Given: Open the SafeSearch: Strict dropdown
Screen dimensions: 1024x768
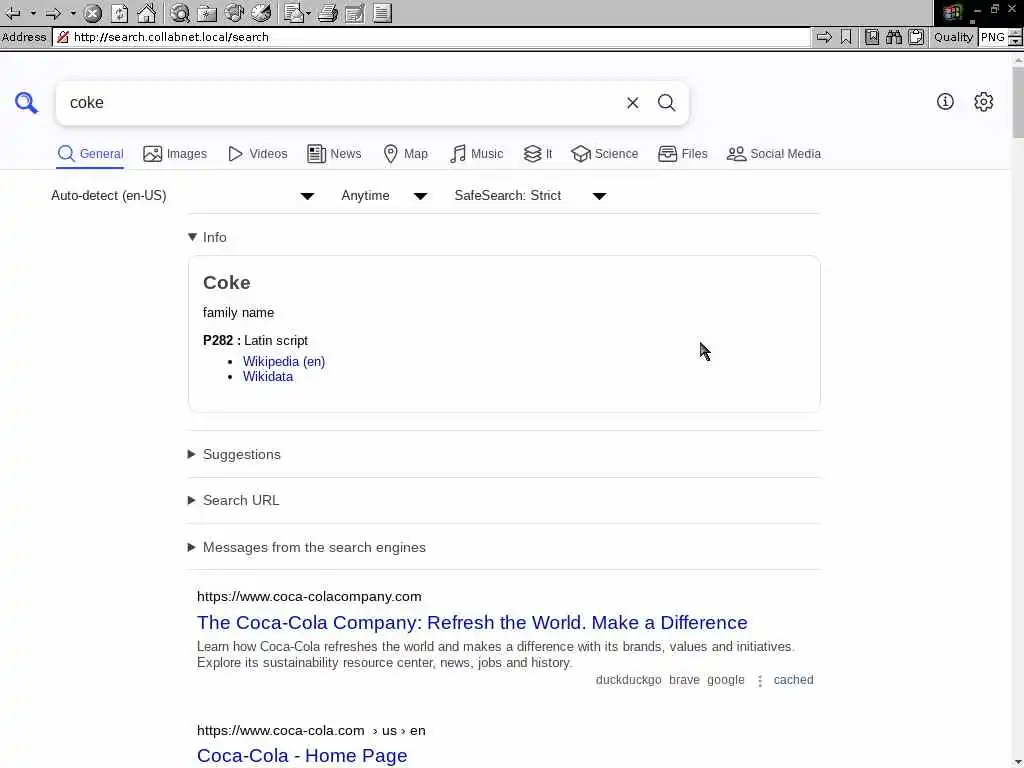Looking at the screenshot, I should point(530,195).
